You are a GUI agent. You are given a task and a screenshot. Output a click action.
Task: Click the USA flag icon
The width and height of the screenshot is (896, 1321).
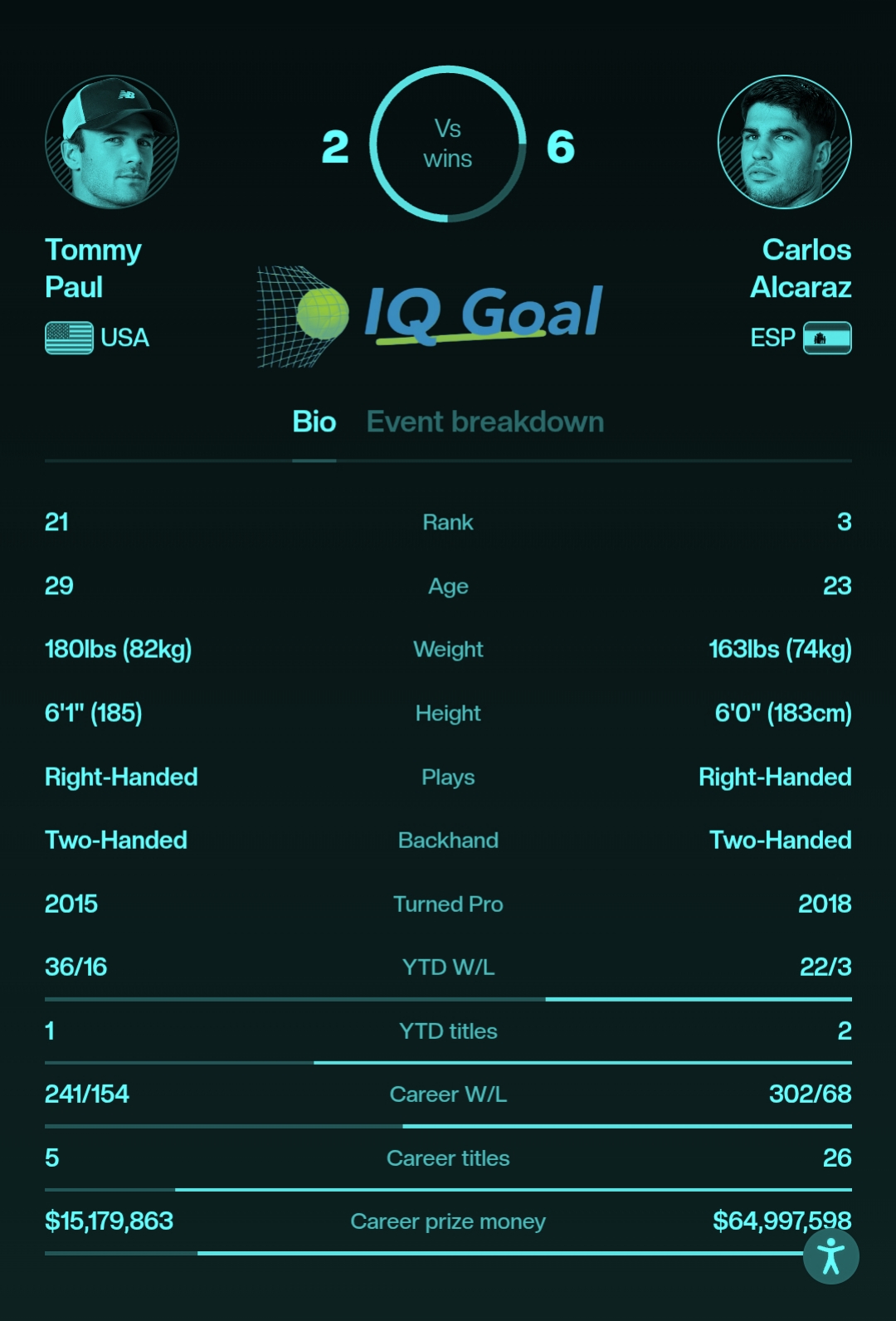coord(69,338)
